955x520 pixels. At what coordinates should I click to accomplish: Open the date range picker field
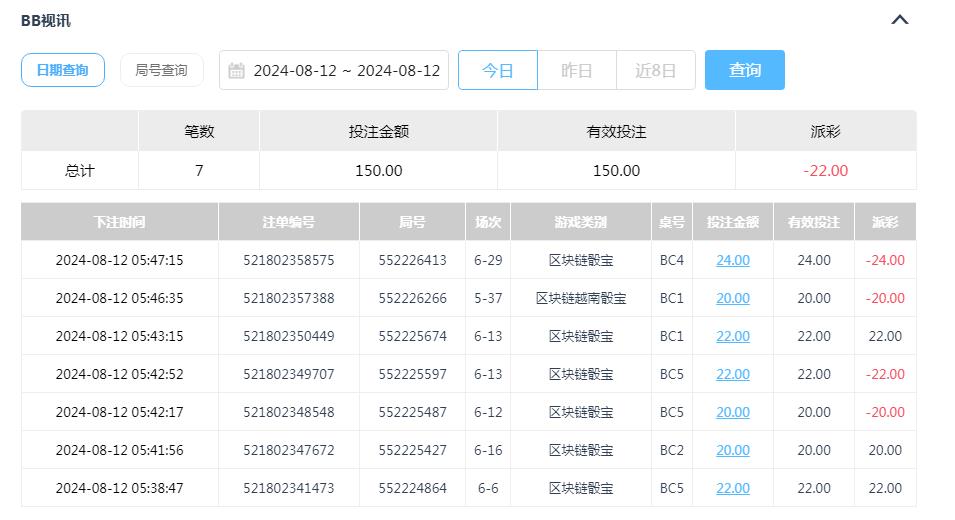click(x=345, y=71)
